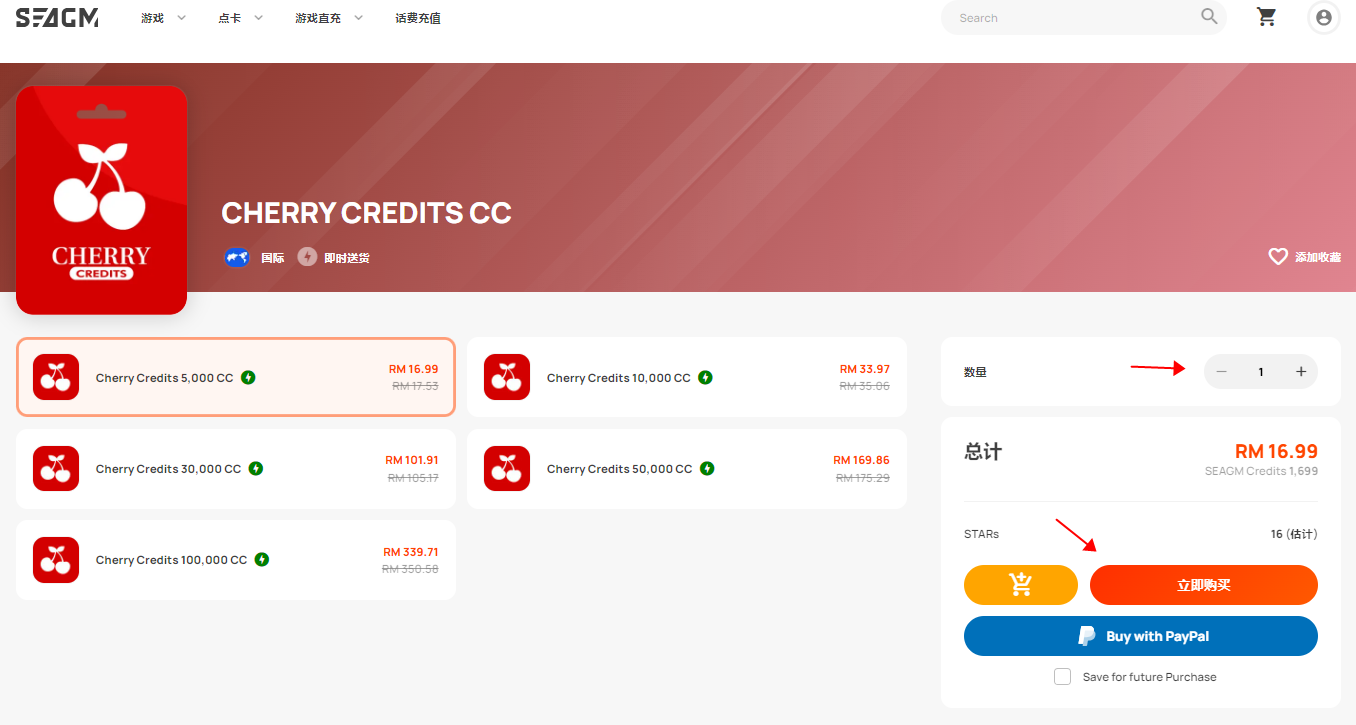
Task: Expand the 游戏直充 menu chevron
Action: [x=358, y=18]
